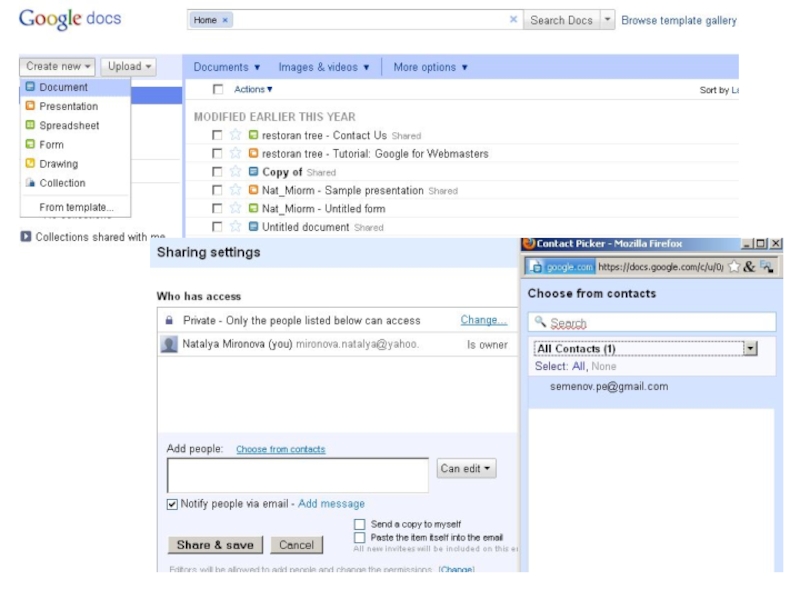Viewport: 800px width, 600px height.
Task: Choose Document from Create new menu
Action: pyautogui.click(x=76, y=87)
